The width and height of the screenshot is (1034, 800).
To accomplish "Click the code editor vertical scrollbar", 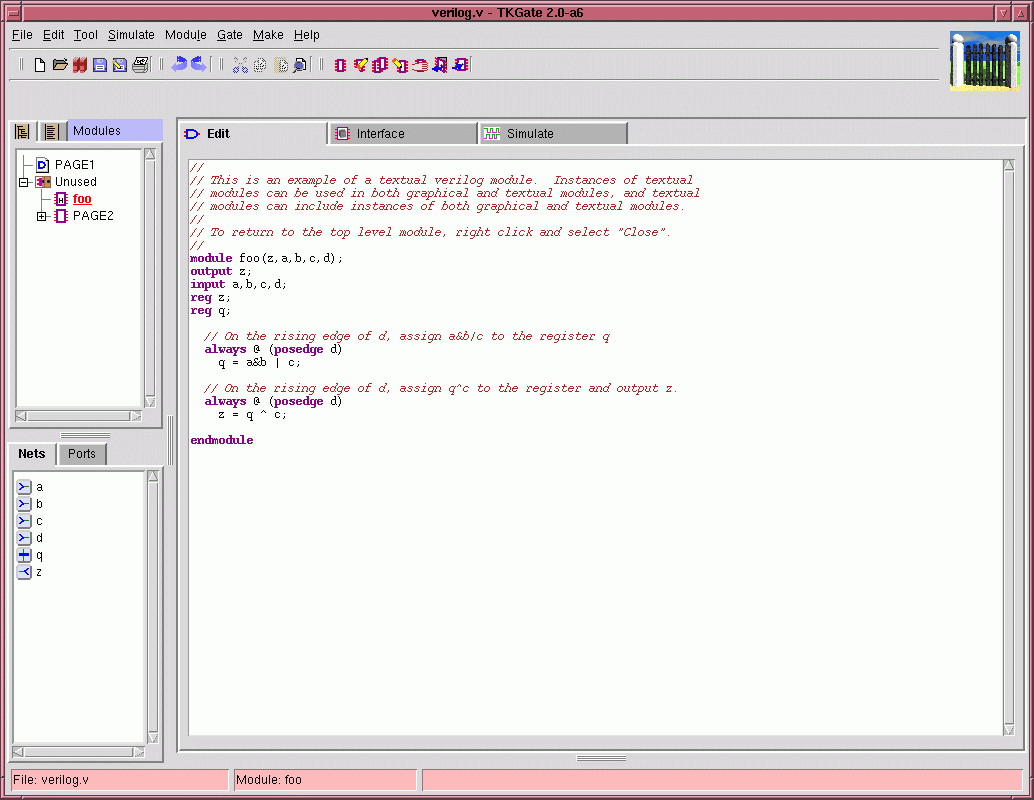I will pos(1008,448).
